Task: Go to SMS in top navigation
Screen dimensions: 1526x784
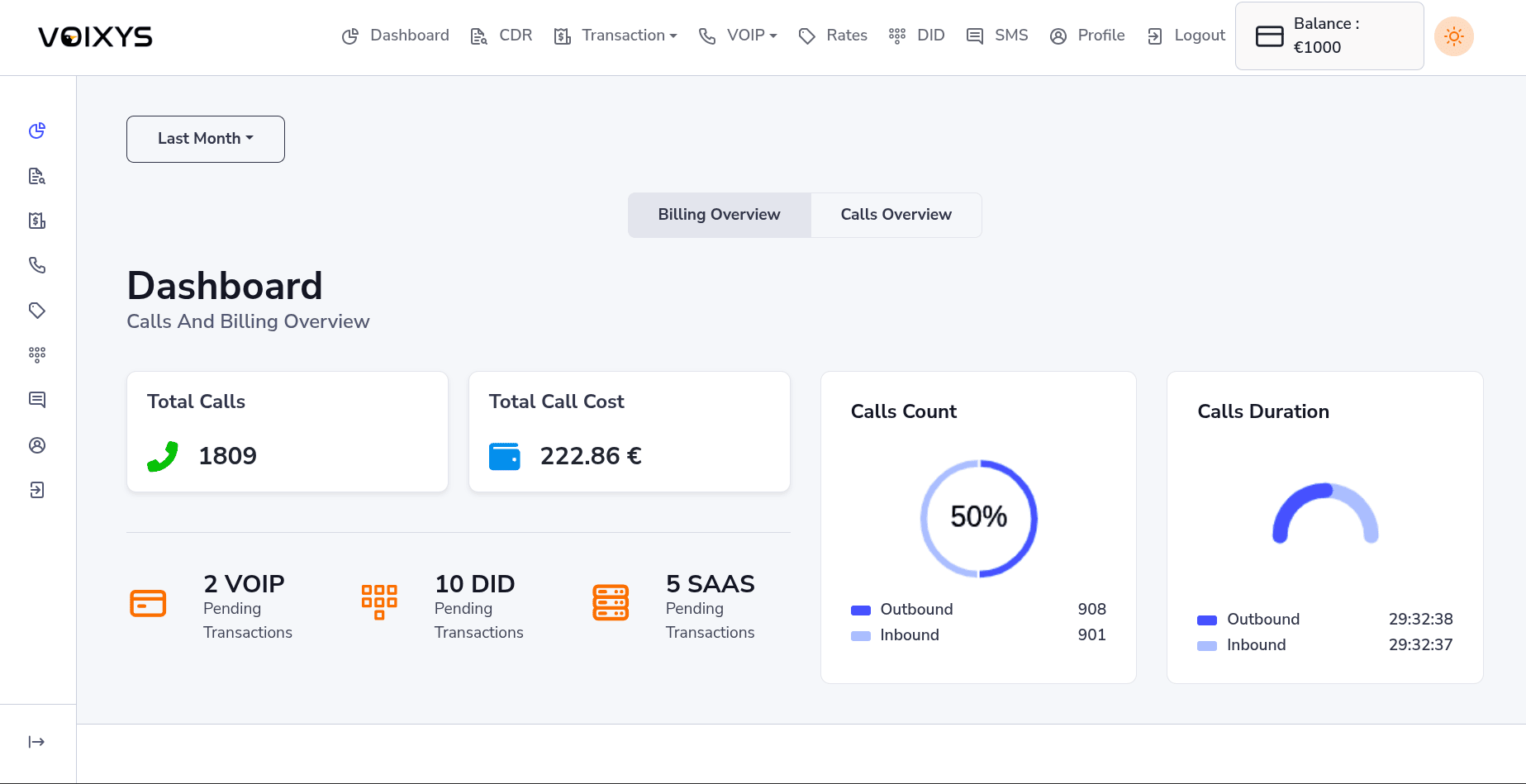Action: [997, 36]
